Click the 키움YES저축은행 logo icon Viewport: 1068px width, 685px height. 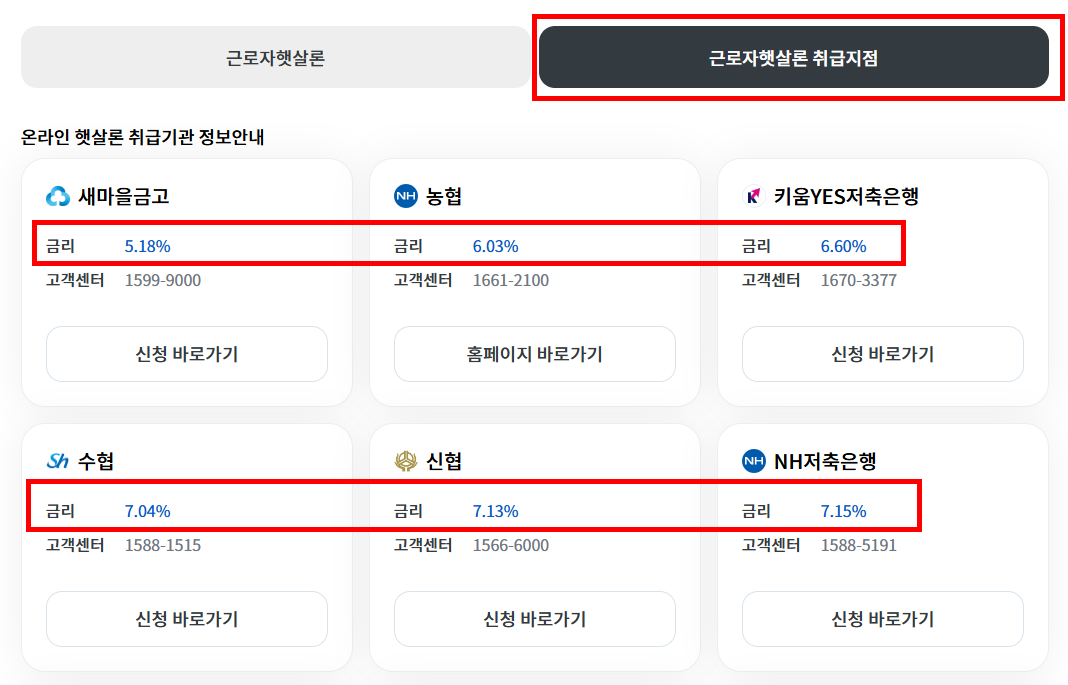coord(751,196)
